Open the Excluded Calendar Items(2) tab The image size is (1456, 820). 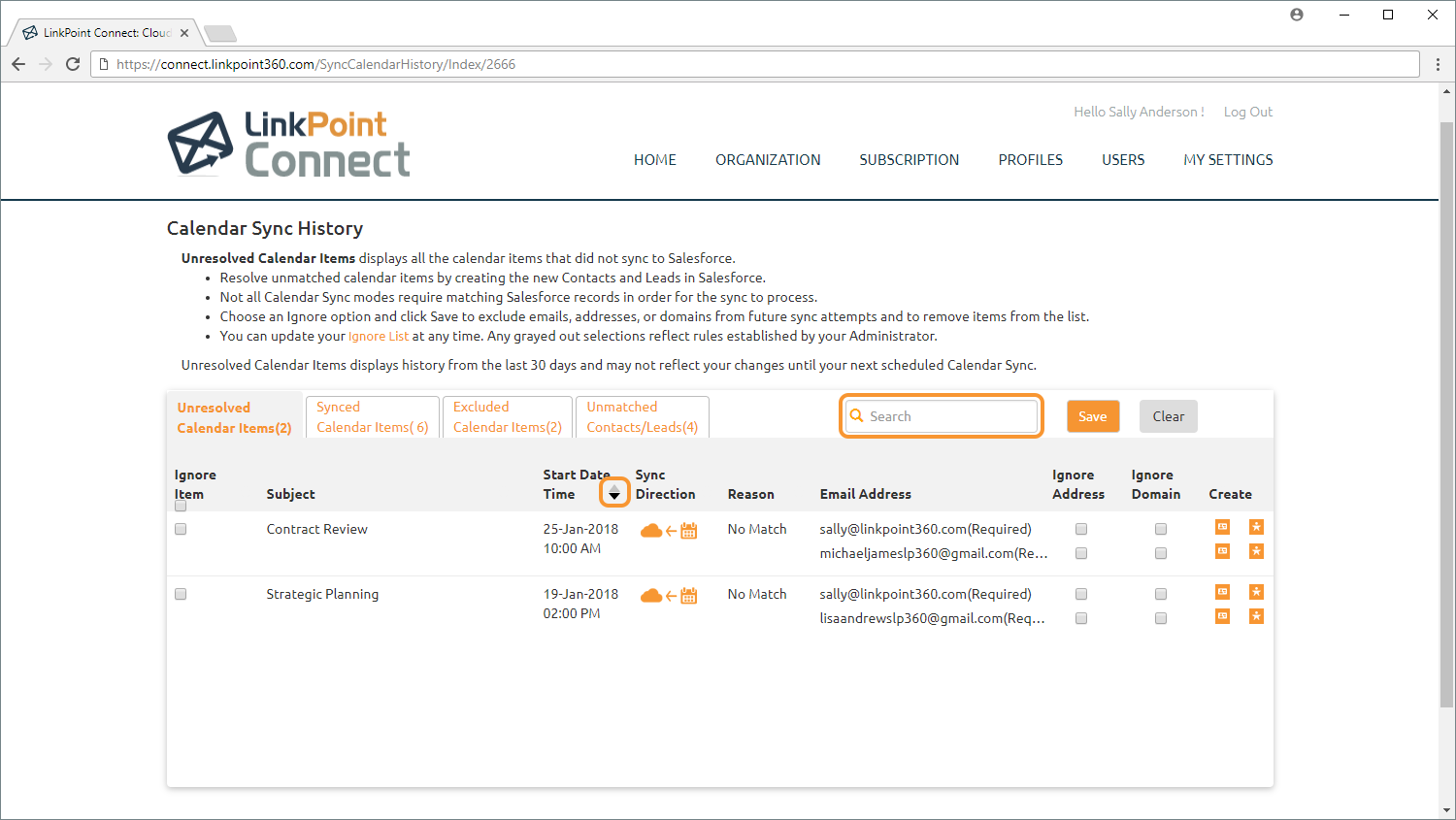(508, 416)
